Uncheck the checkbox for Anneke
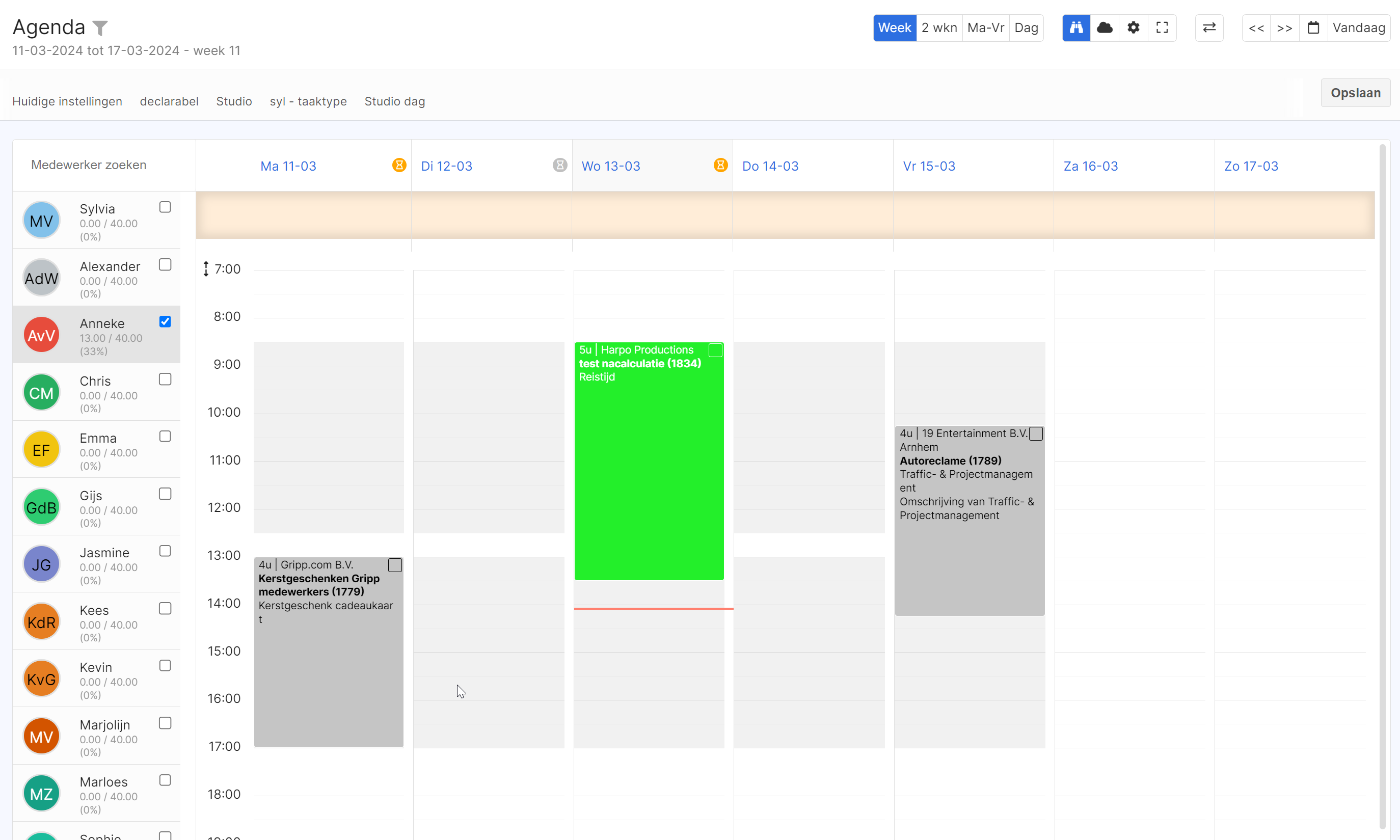1400x840 pixels. coord(165,321)
